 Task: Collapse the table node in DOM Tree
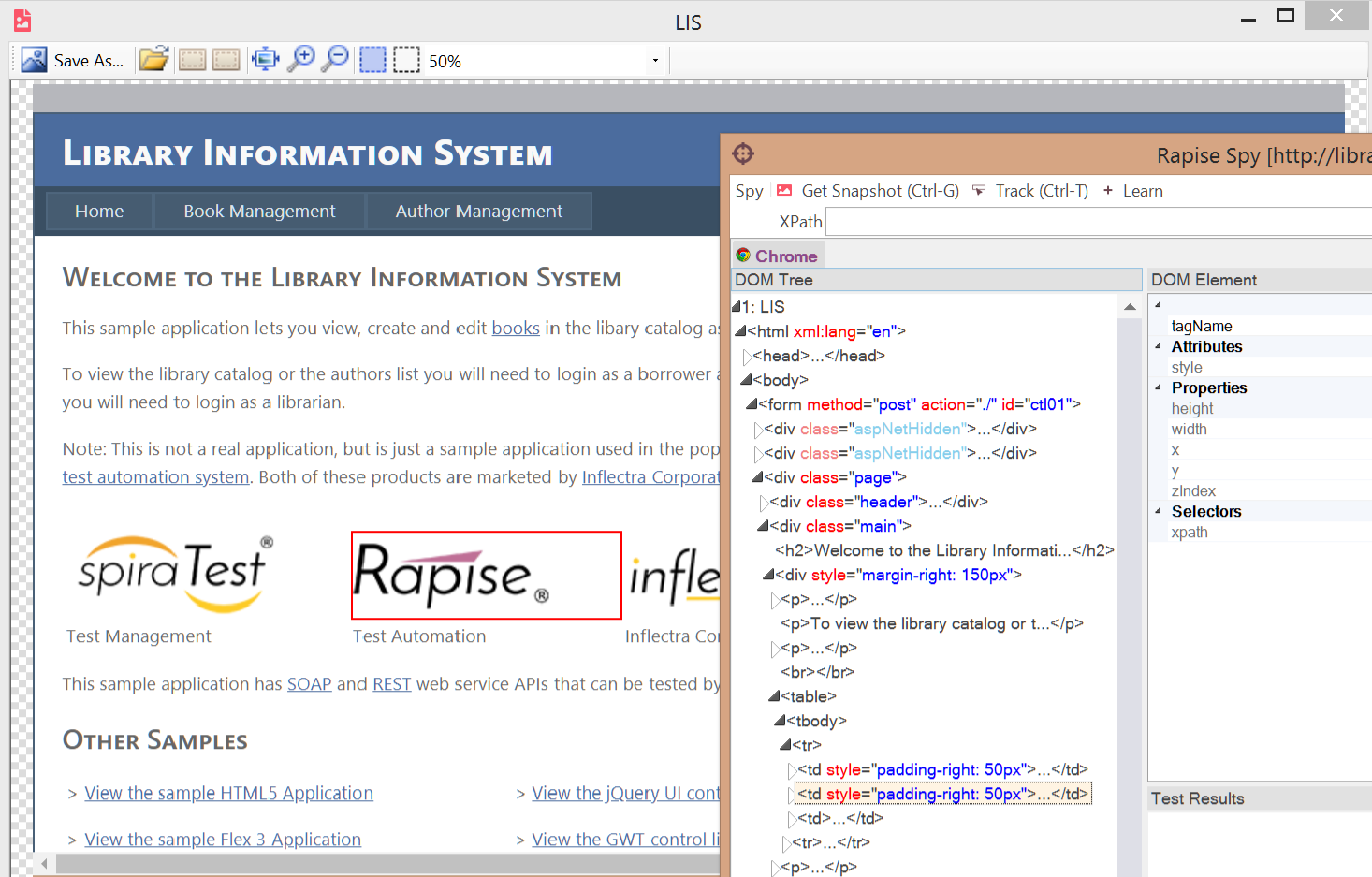(x=774, y=696)
